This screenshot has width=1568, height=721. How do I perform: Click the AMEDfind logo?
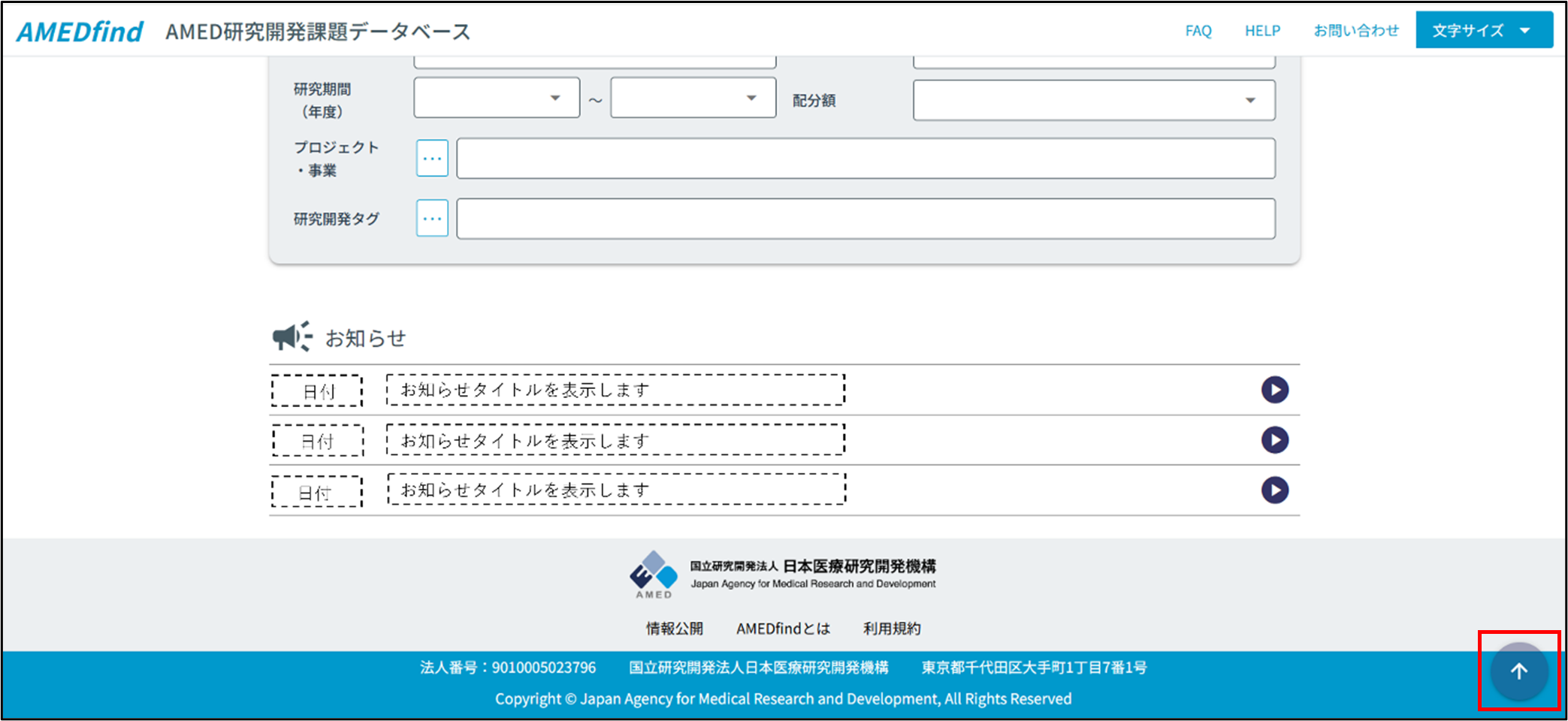click(x=80, y=32)
